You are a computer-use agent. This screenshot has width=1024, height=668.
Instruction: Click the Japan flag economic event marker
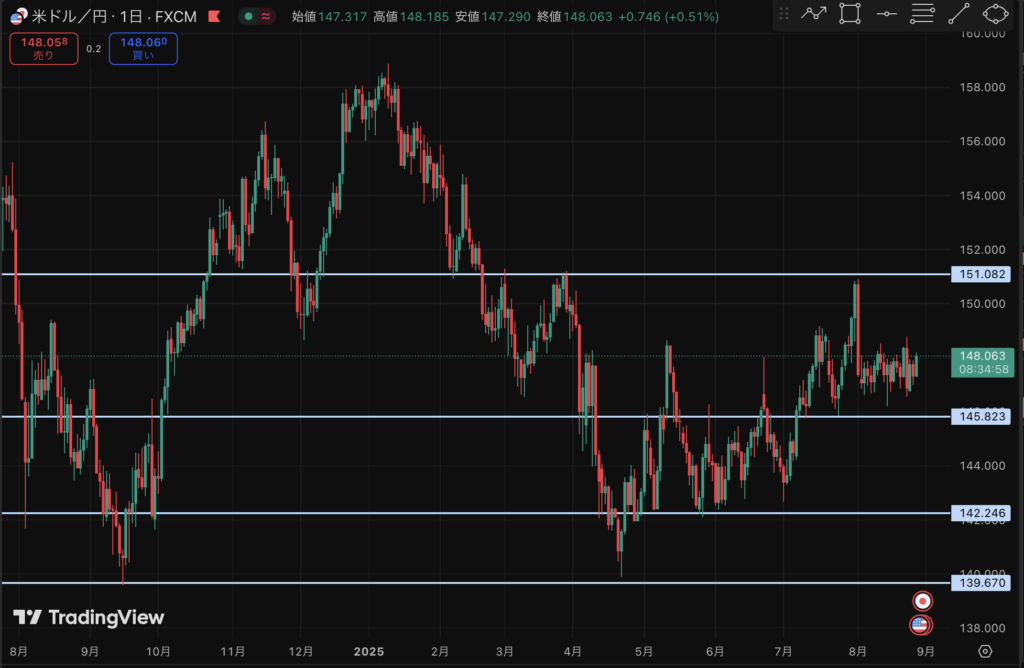point(923,600)
